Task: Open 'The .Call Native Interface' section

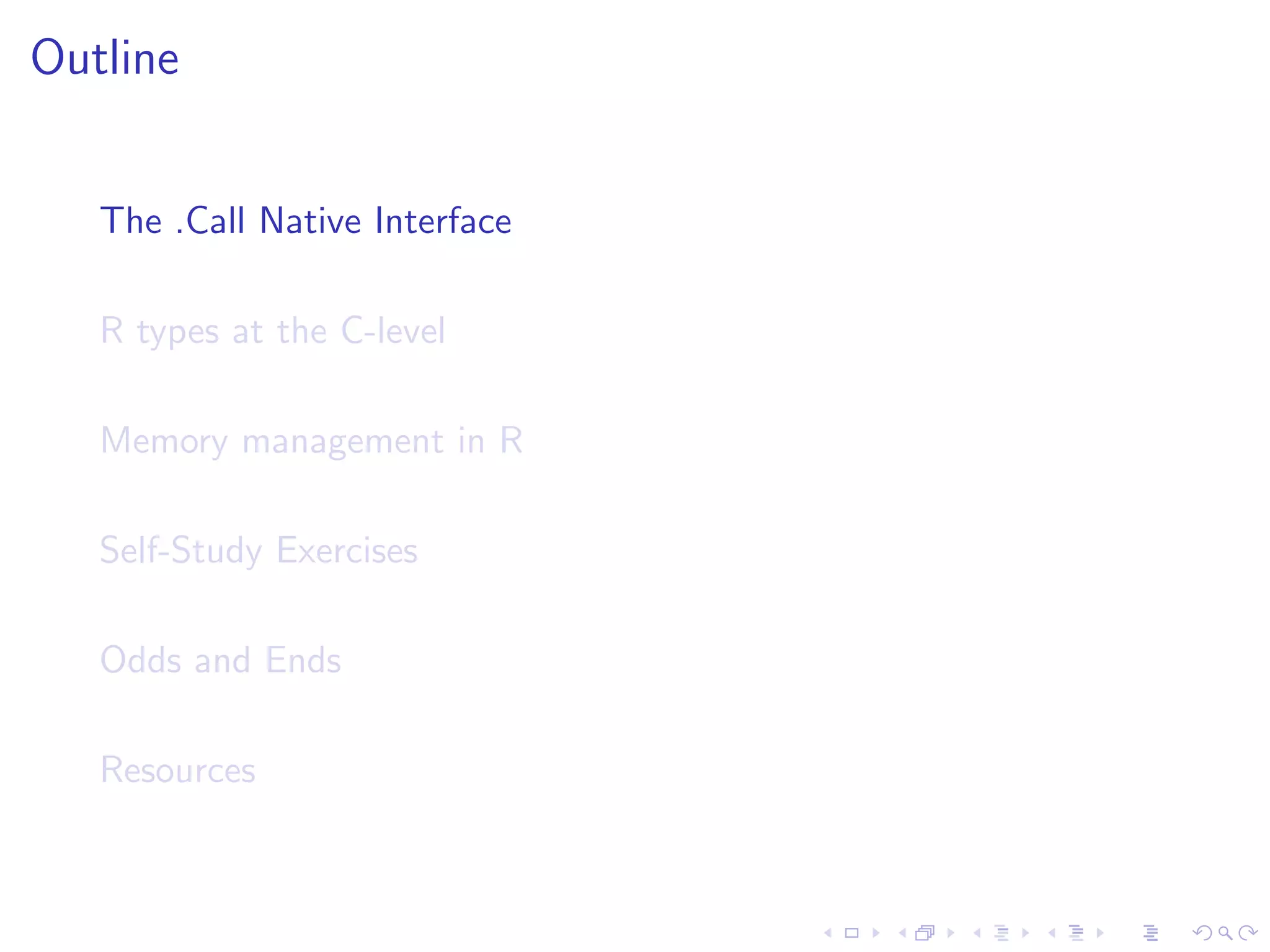Action: click(x=306, y=221)
